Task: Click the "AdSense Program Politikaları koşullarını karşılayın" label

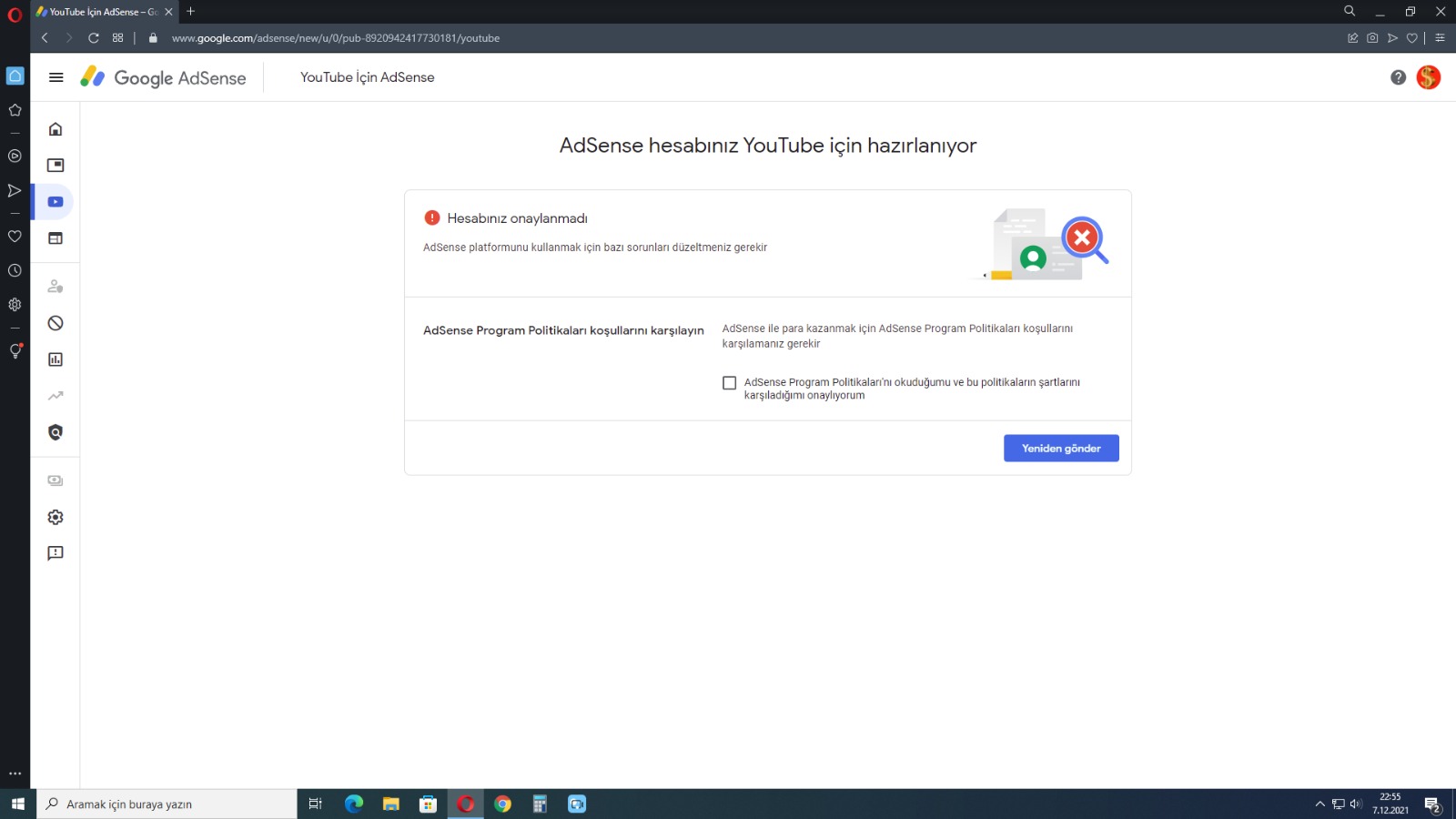Action: [x=563, y=330]
